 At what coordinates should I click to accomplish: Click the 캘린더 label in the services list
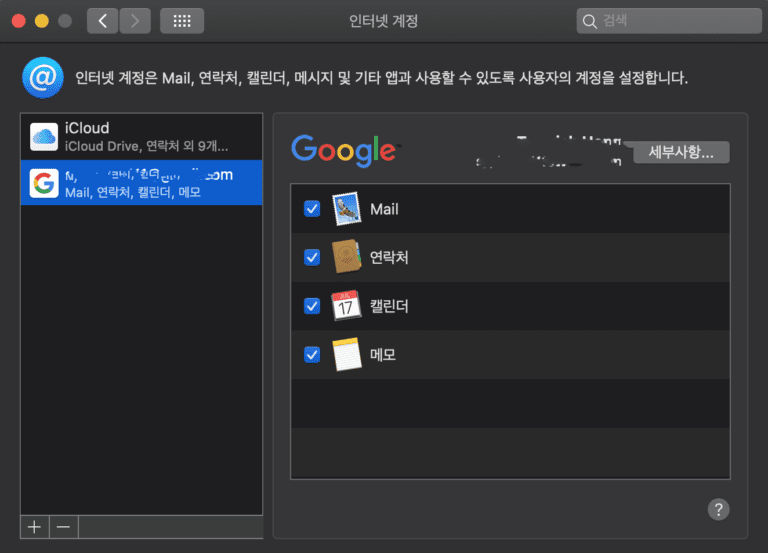(389, 306)
